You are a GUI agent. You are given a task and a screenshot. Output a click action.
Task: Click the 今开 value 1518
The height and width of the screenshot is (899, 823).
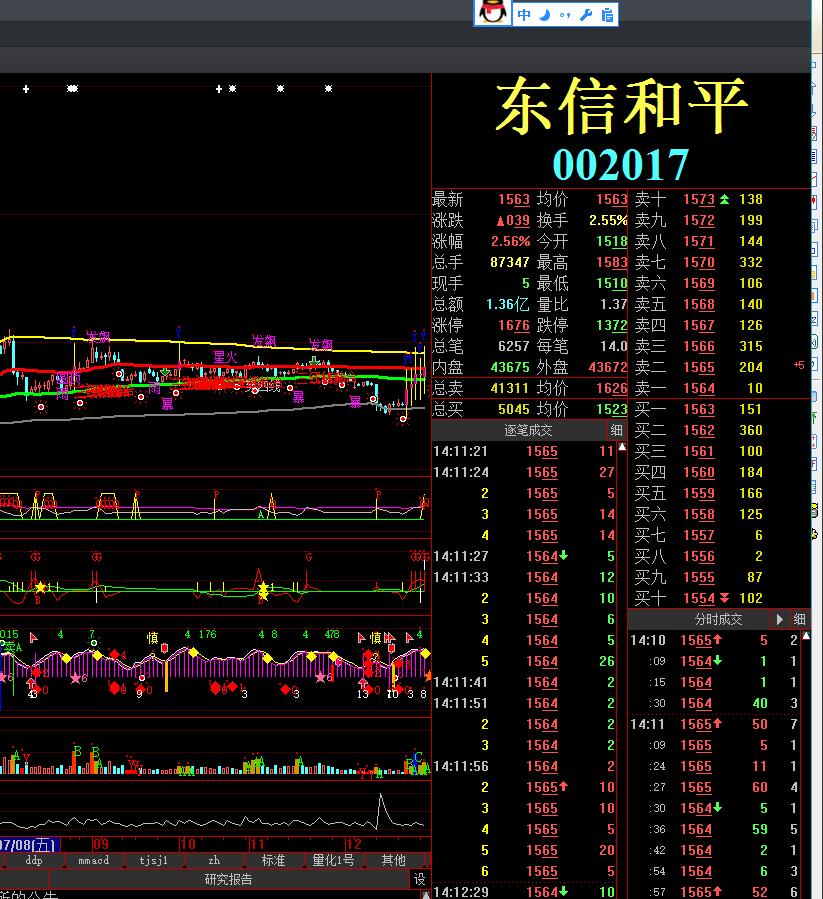point(612,241)
